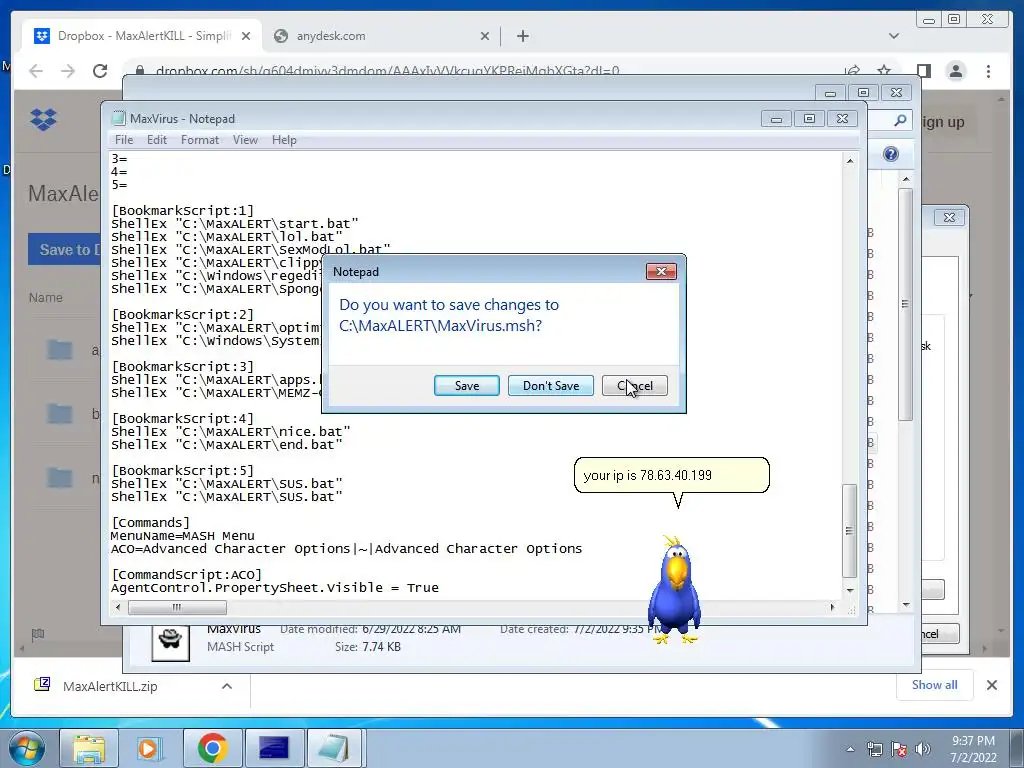
Task: Switch to Notepad in the taskbar
Action: coord(334,748)
